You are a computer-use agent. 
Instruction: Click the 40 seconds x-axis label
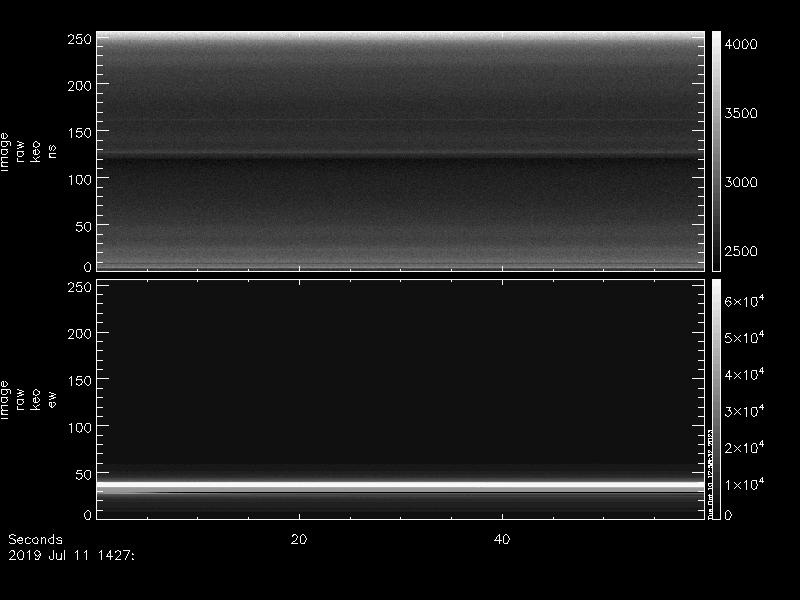pos(502,539)
